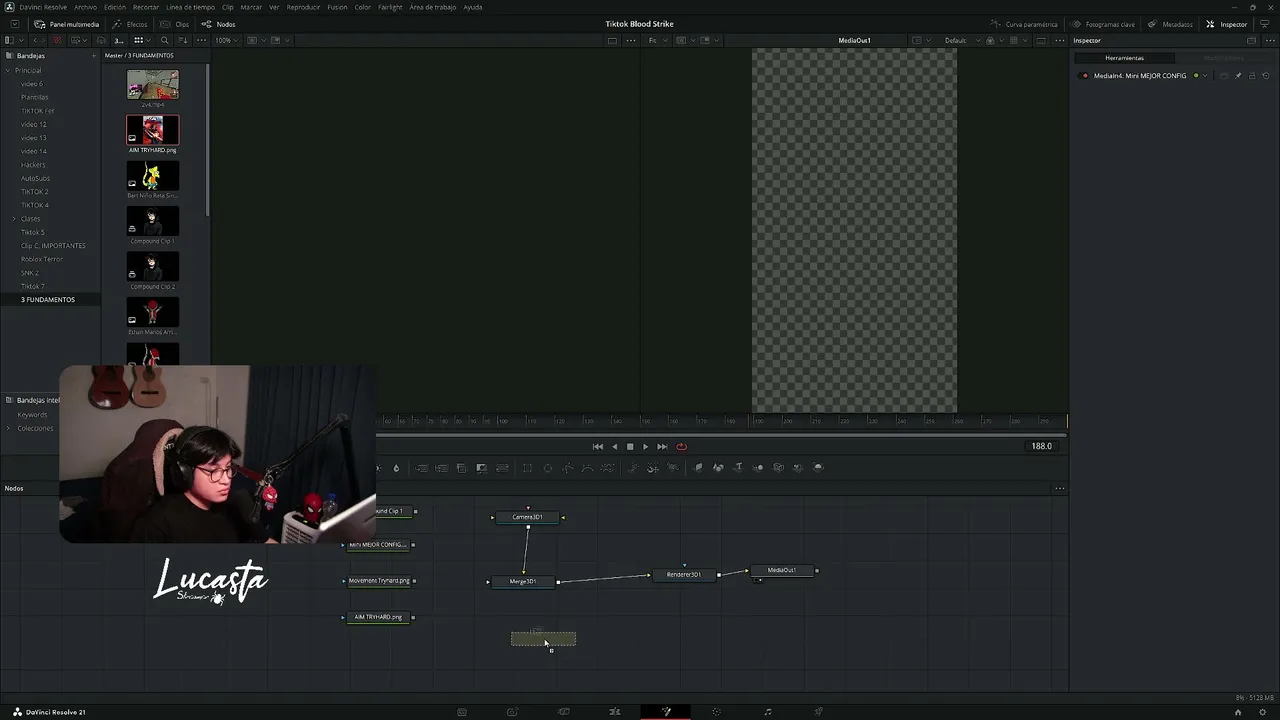1280x720 pixels.
Task: Toggle loop playback
Action: 681,447
